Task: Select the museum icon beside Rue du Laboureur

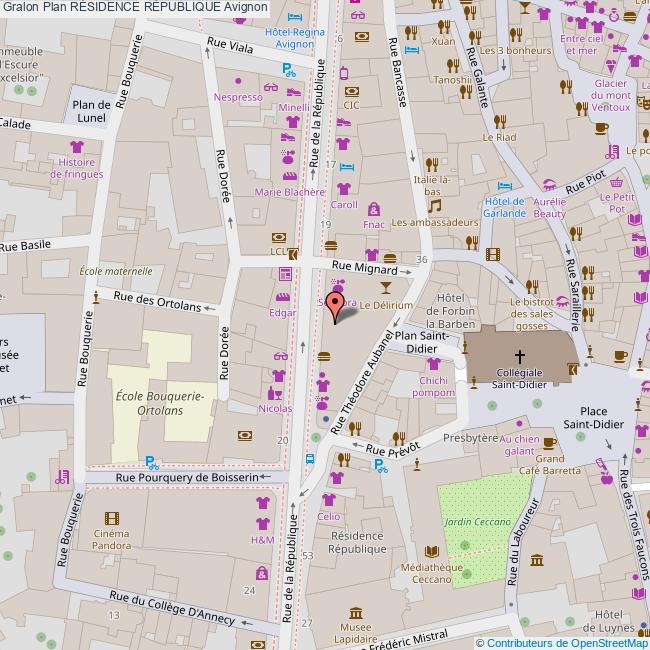Action: 537,561
